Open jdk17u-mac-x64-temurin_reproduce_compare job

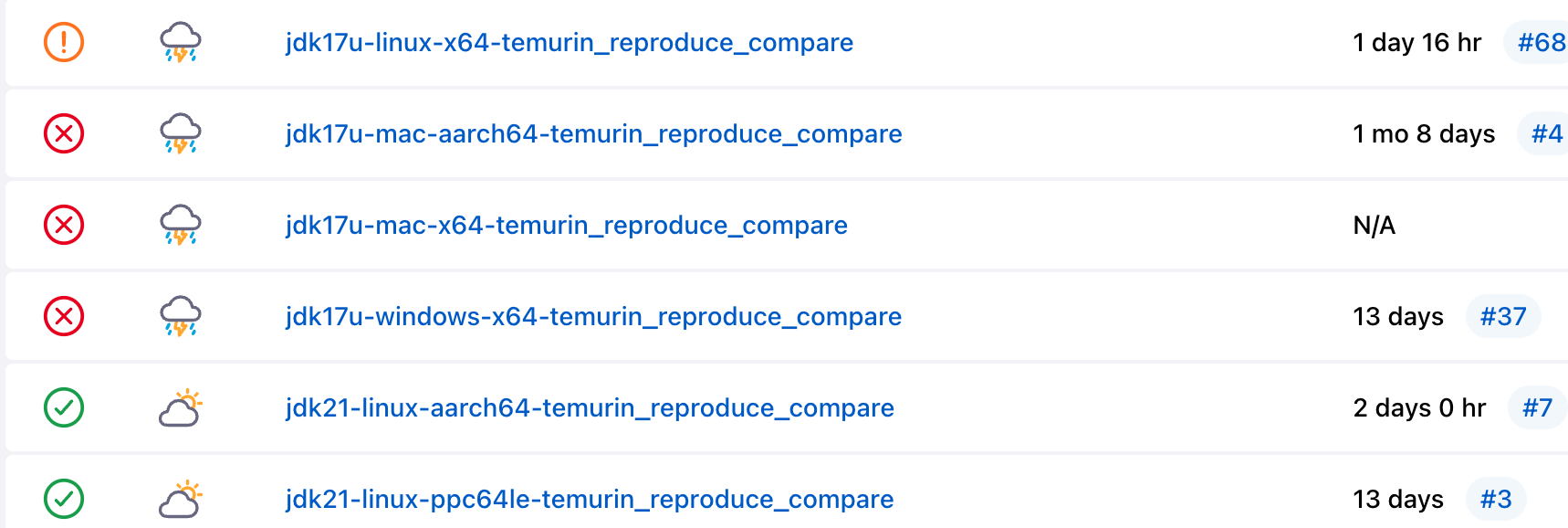tap(566, 225)
